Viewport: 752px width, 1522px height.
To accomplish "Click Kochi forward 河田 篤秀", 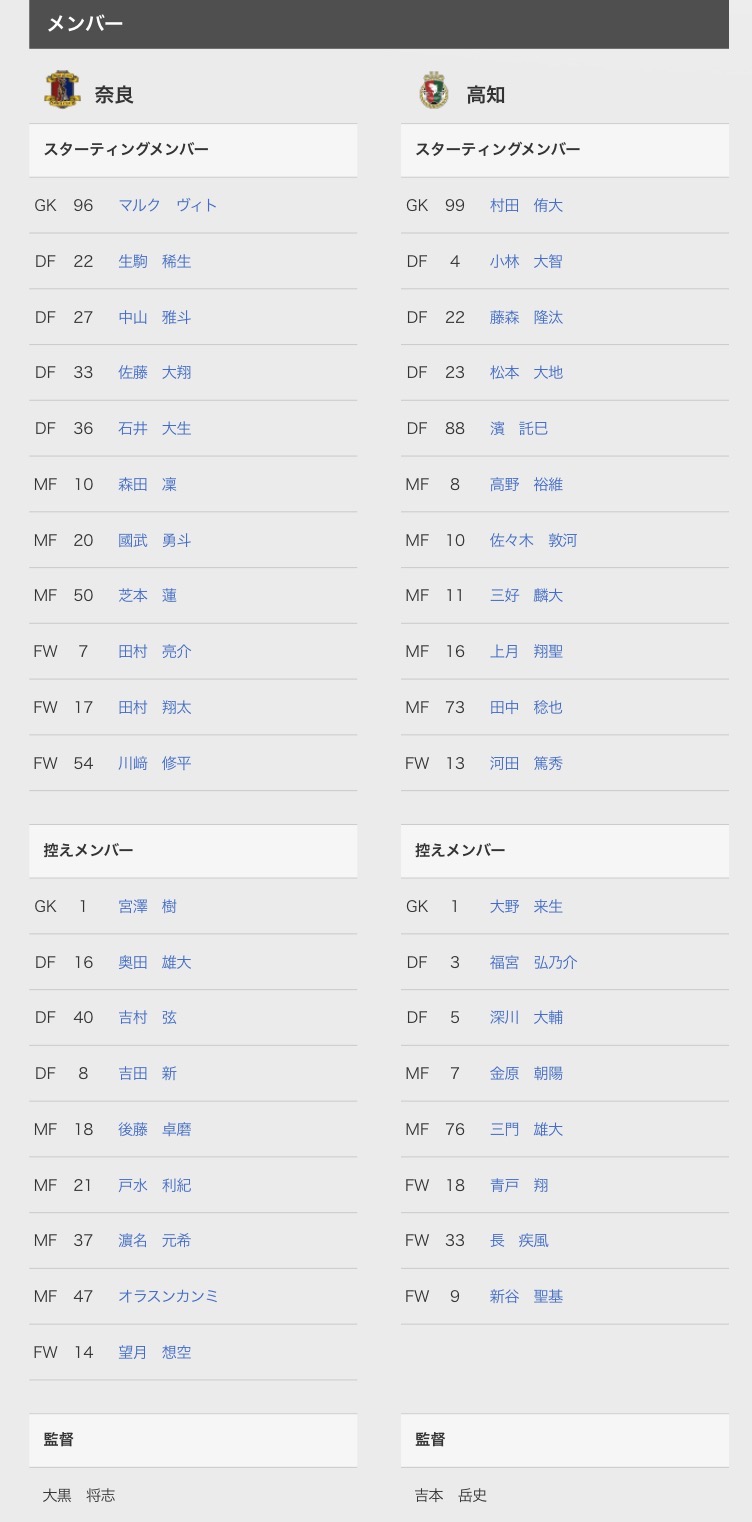I will pos(526,763).
